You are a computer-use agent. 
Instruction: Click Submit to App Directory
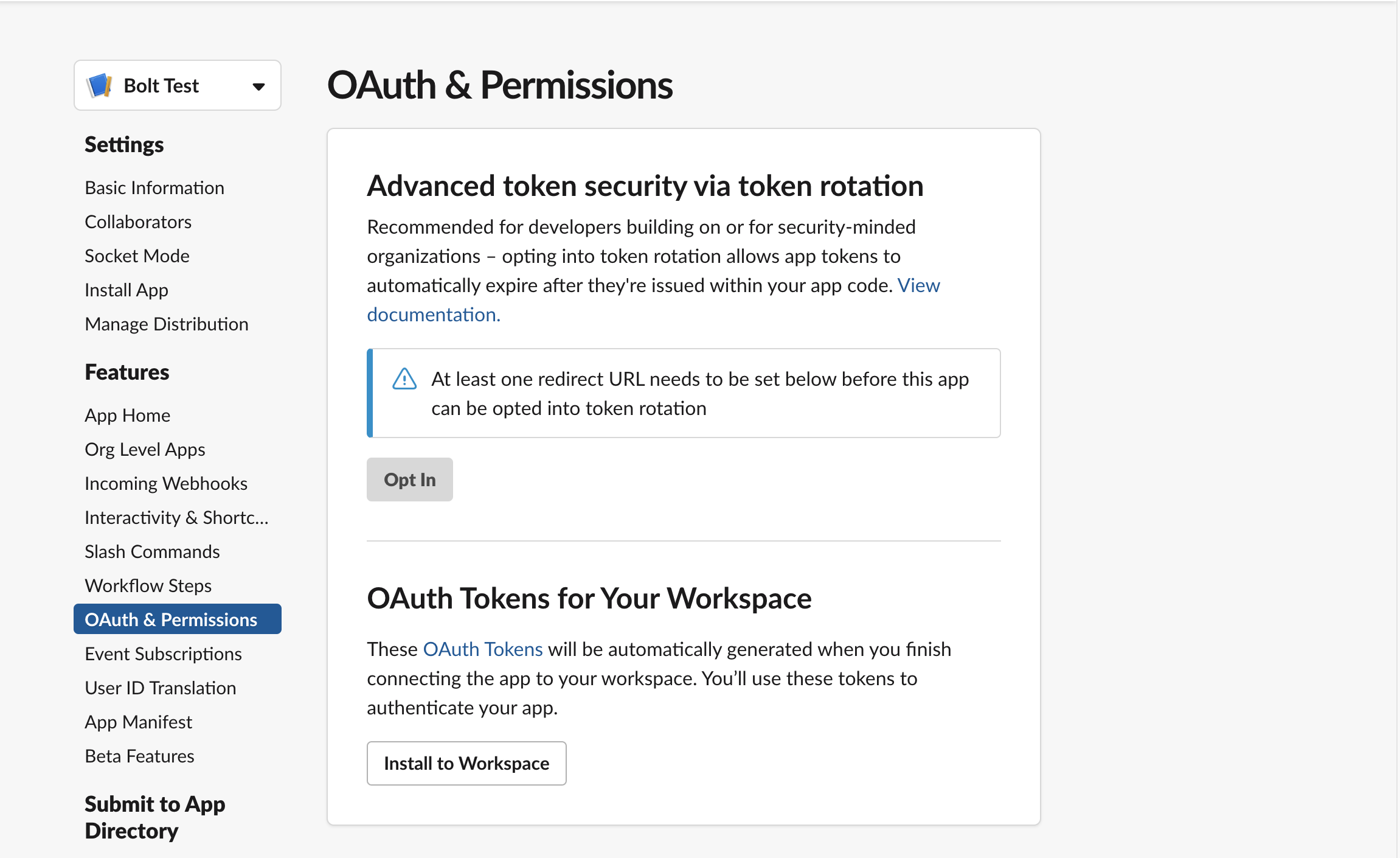(x=155, y=817)
